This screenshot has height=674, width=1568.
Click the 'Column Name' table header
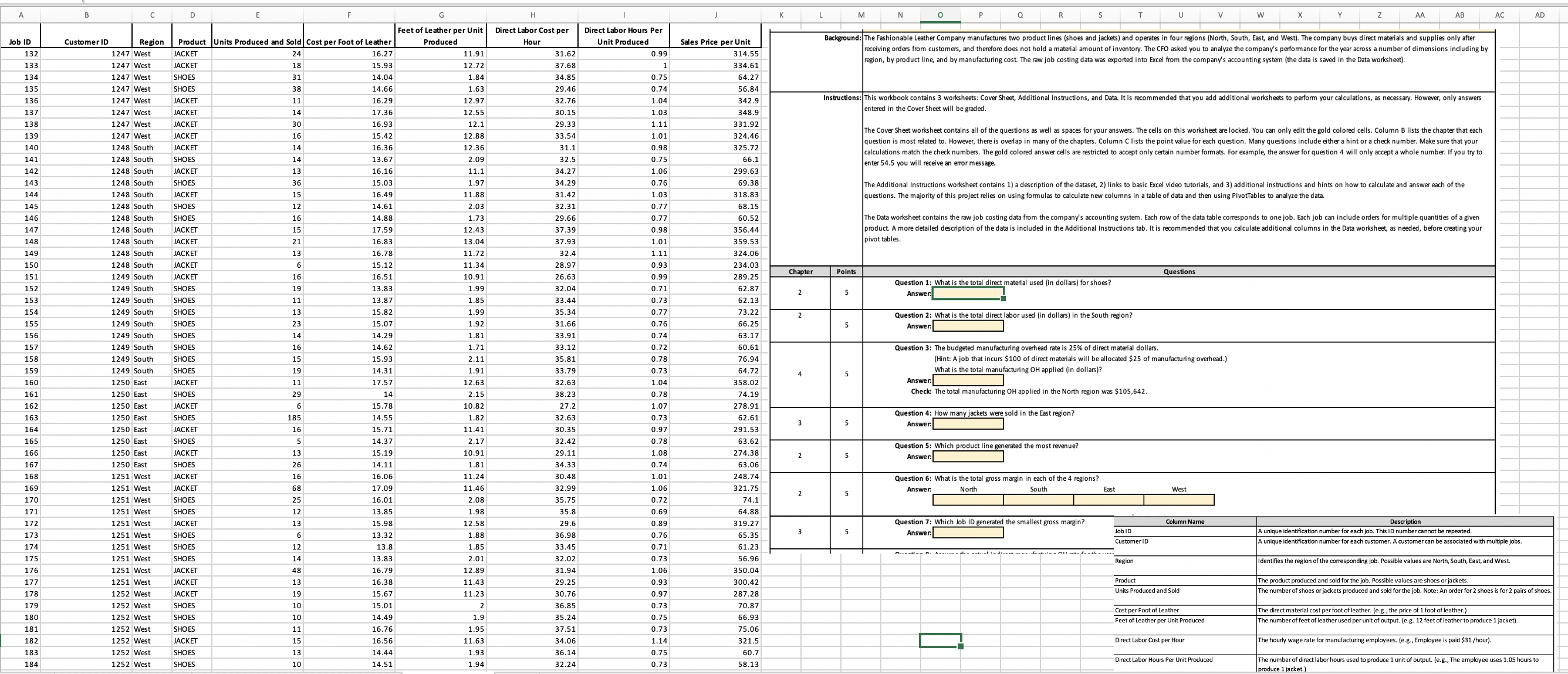point(1185,522)
